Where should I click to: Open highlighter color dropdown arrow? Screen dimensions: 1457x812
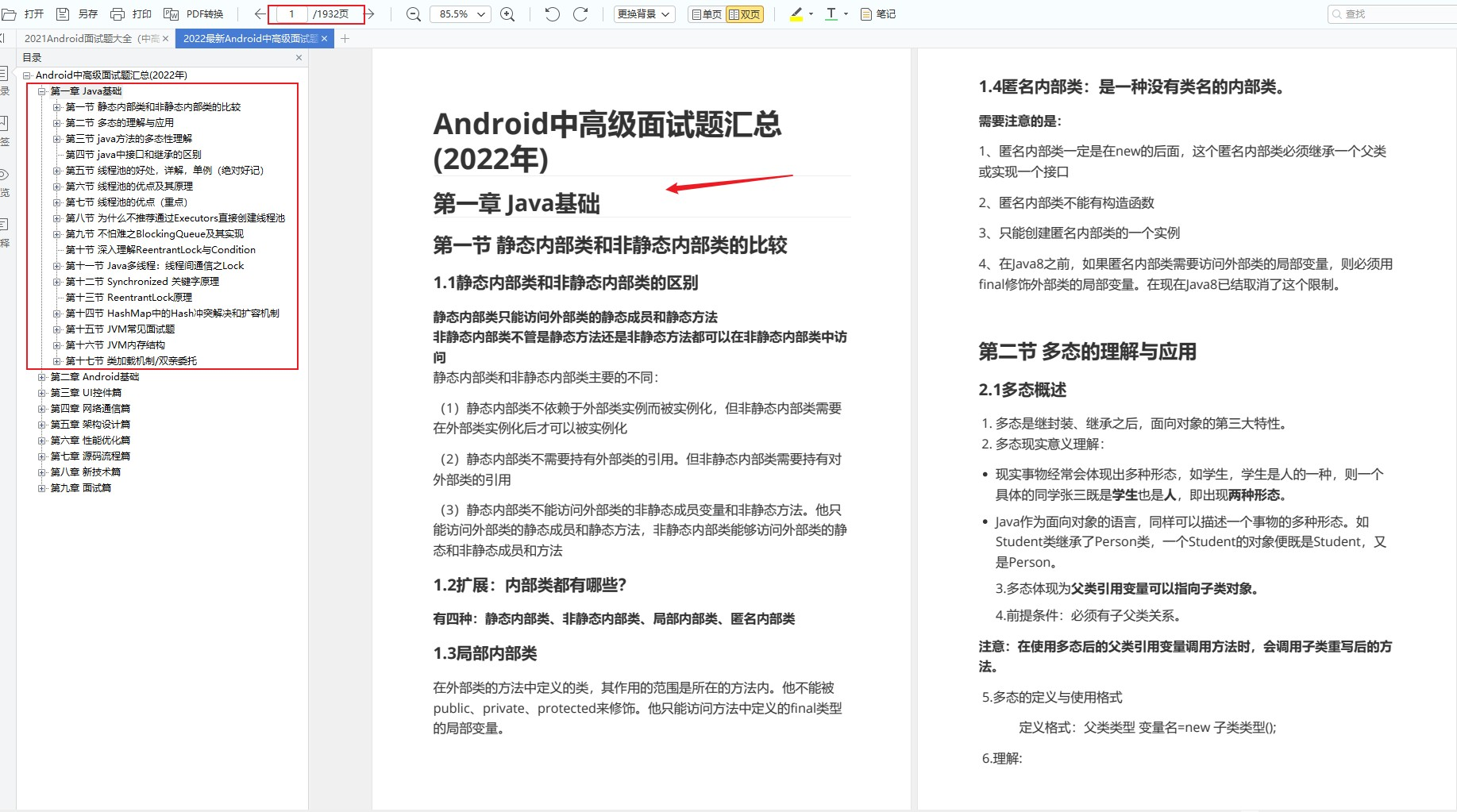[811, 14]
